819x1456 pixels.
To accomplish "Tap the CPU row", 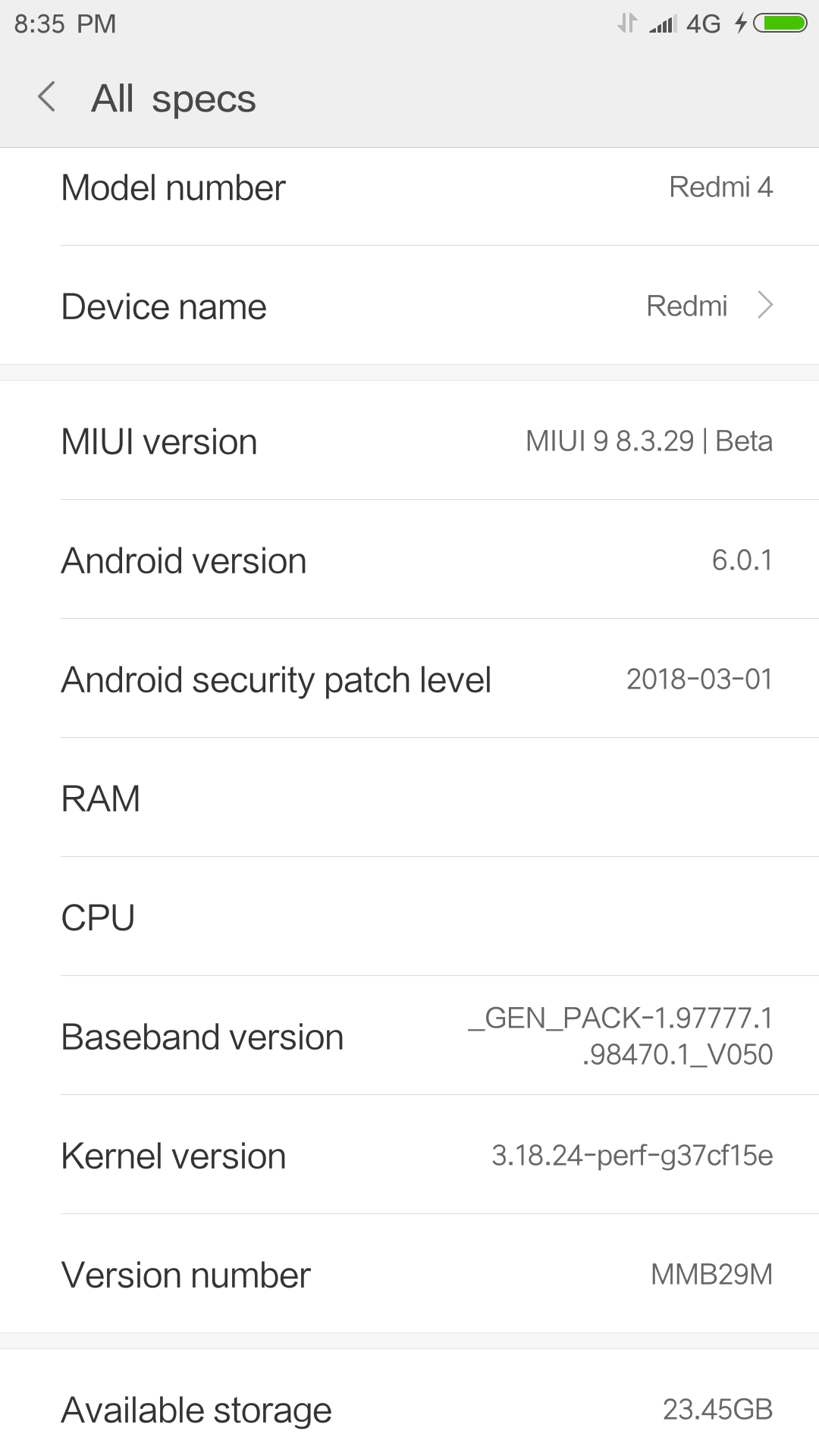I will click(x=409, y=918).
